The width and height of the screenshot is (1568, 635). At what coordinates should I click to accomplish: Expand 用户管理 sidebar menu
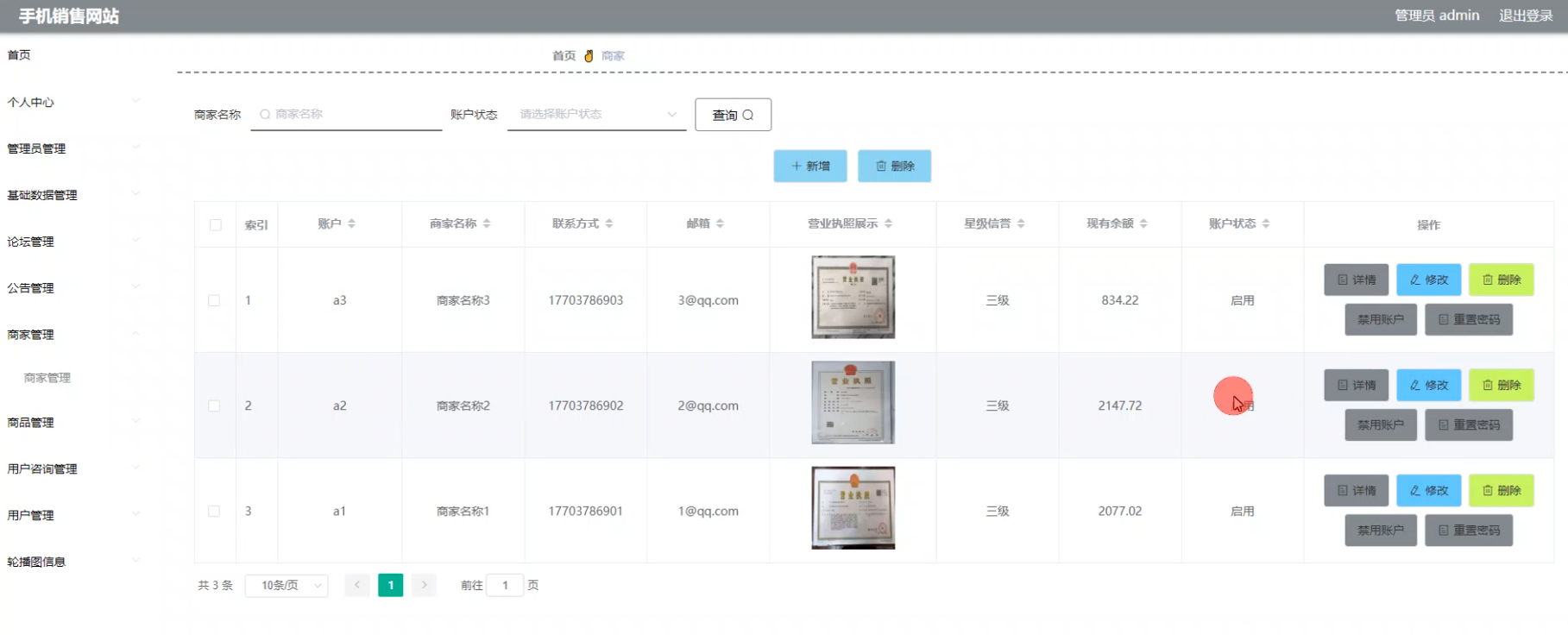click(72, 515)
